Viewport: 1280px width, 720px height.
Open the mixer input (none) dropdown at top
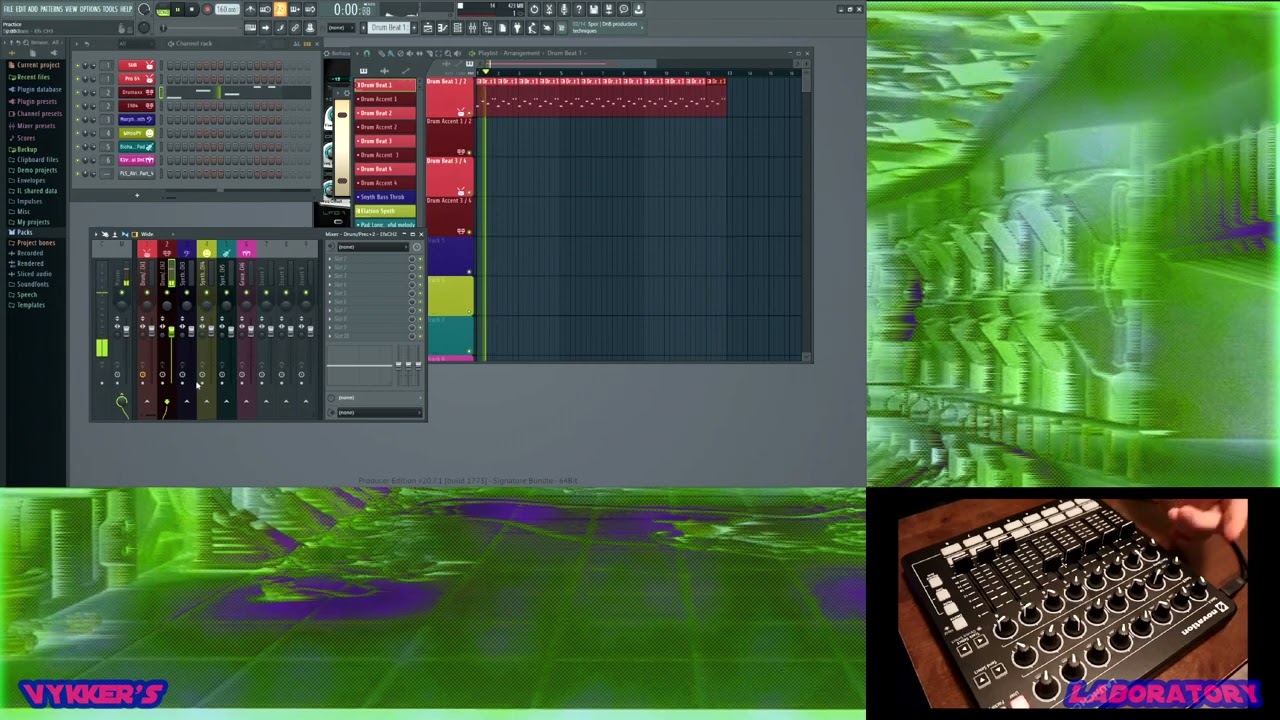coord(372,247)
